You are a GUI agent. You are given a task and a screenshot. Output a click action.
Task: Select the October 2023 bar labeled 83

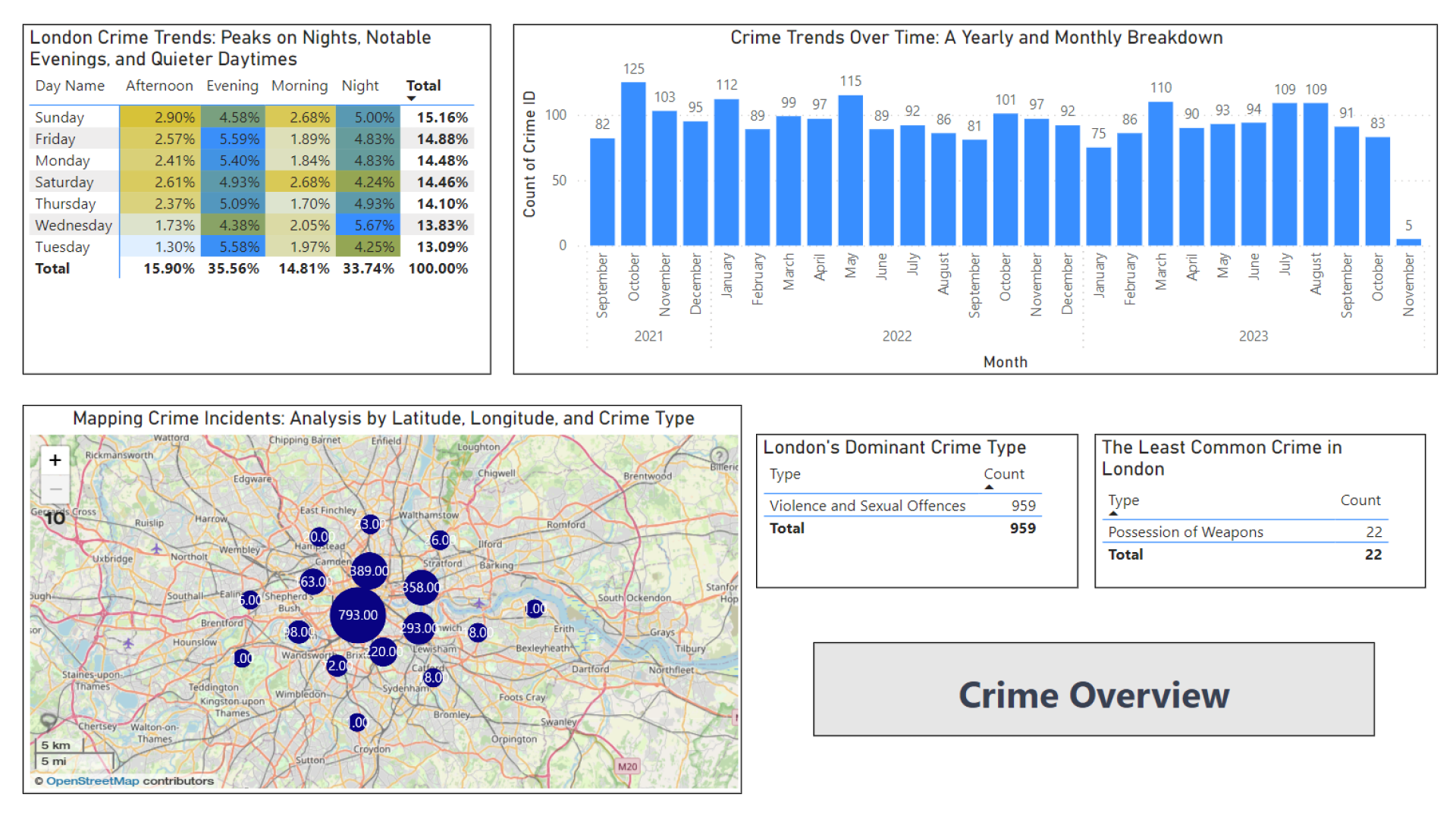(1377, 191)
